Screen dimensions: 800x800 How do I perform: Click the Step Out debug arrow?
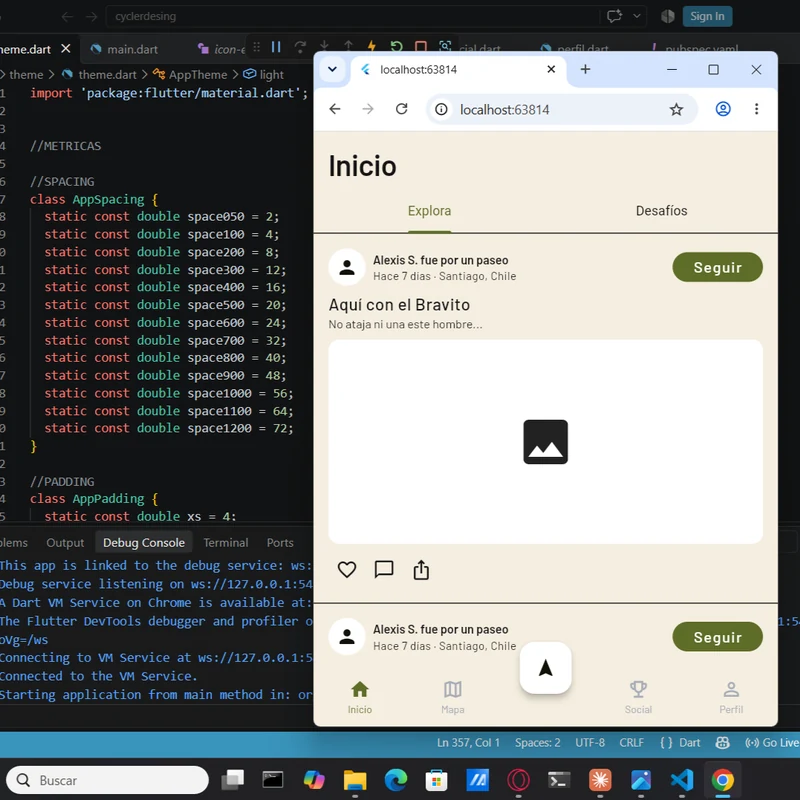(x=348, y=46)
